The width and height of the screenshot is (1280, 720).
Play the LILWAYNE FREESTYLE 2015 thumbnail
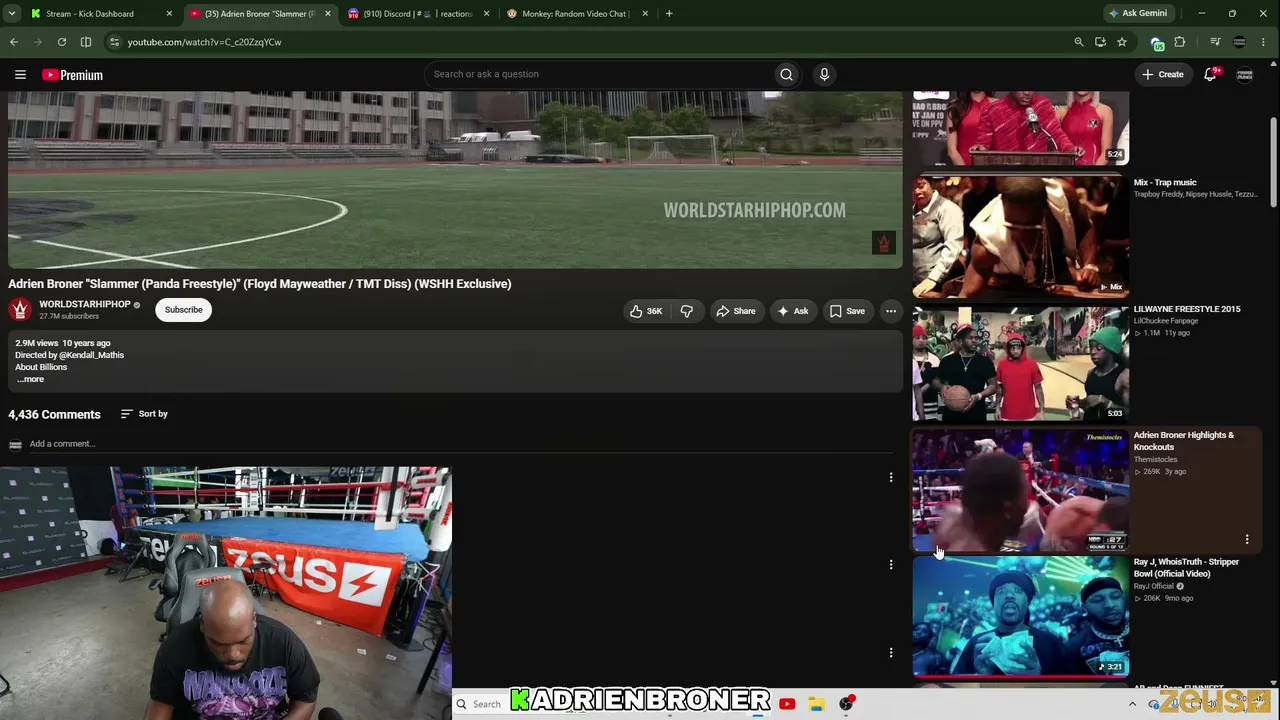point(1020,362)
